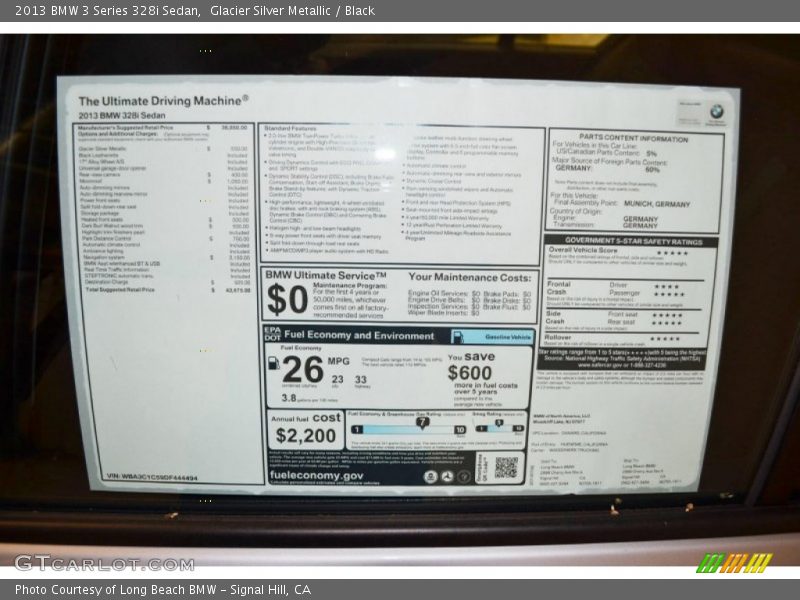Click the '3.8' gallons per 100 miles value
The height and width of the screenshot is (600, 800).
pyautogui.click(x=289, y=398)
